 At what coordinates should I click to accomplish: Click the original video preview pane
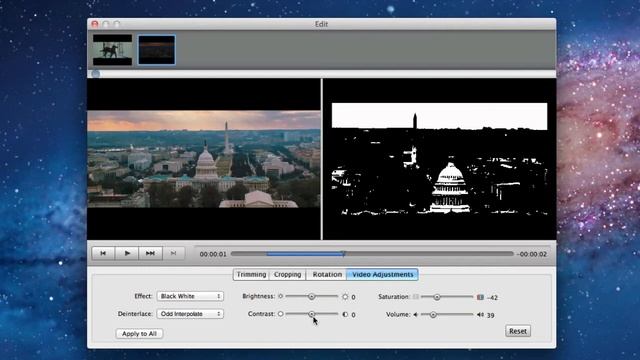[204, 159]
